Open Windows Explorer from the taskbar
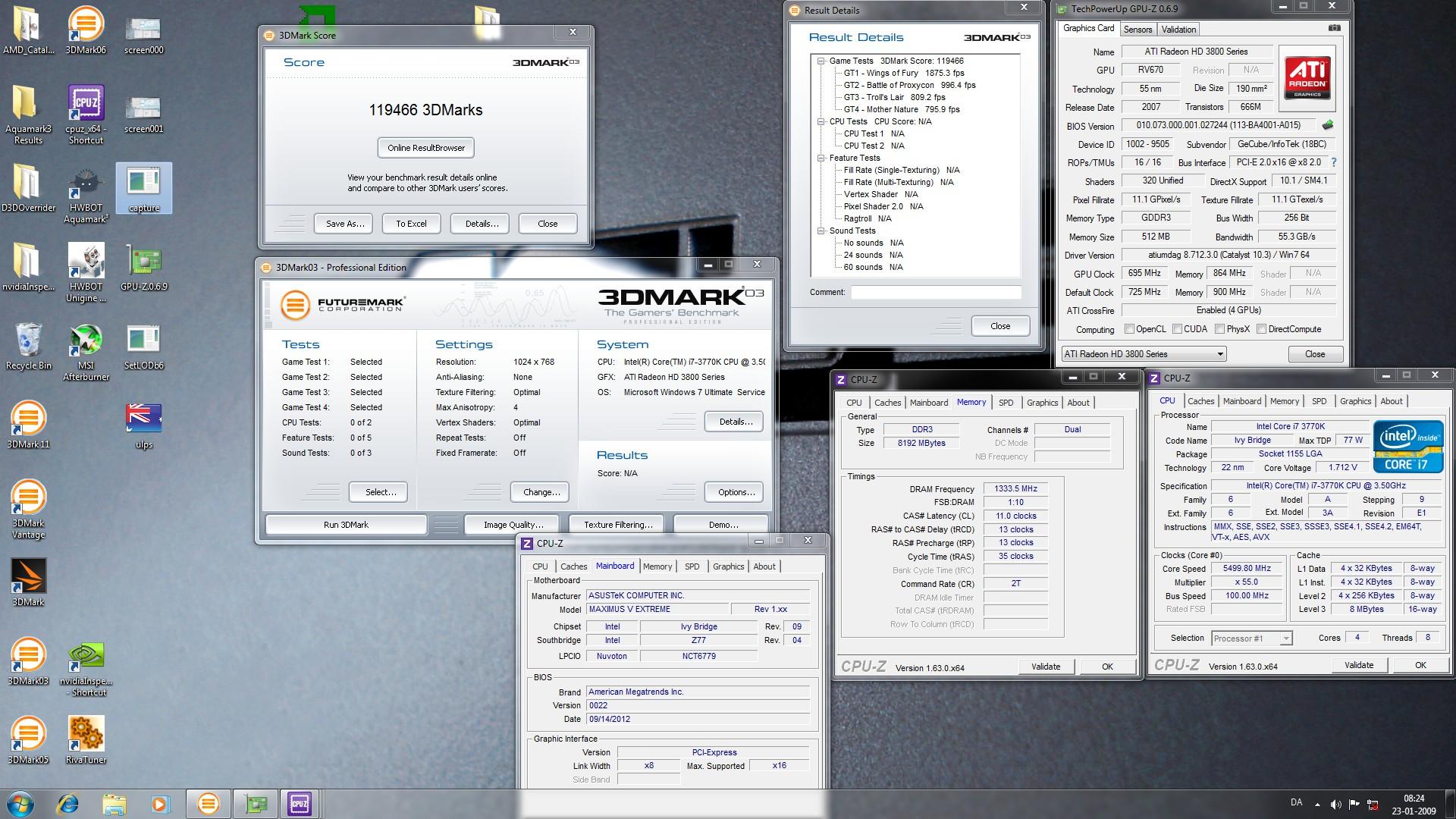 pyautogui.click(x=114, y=804)
